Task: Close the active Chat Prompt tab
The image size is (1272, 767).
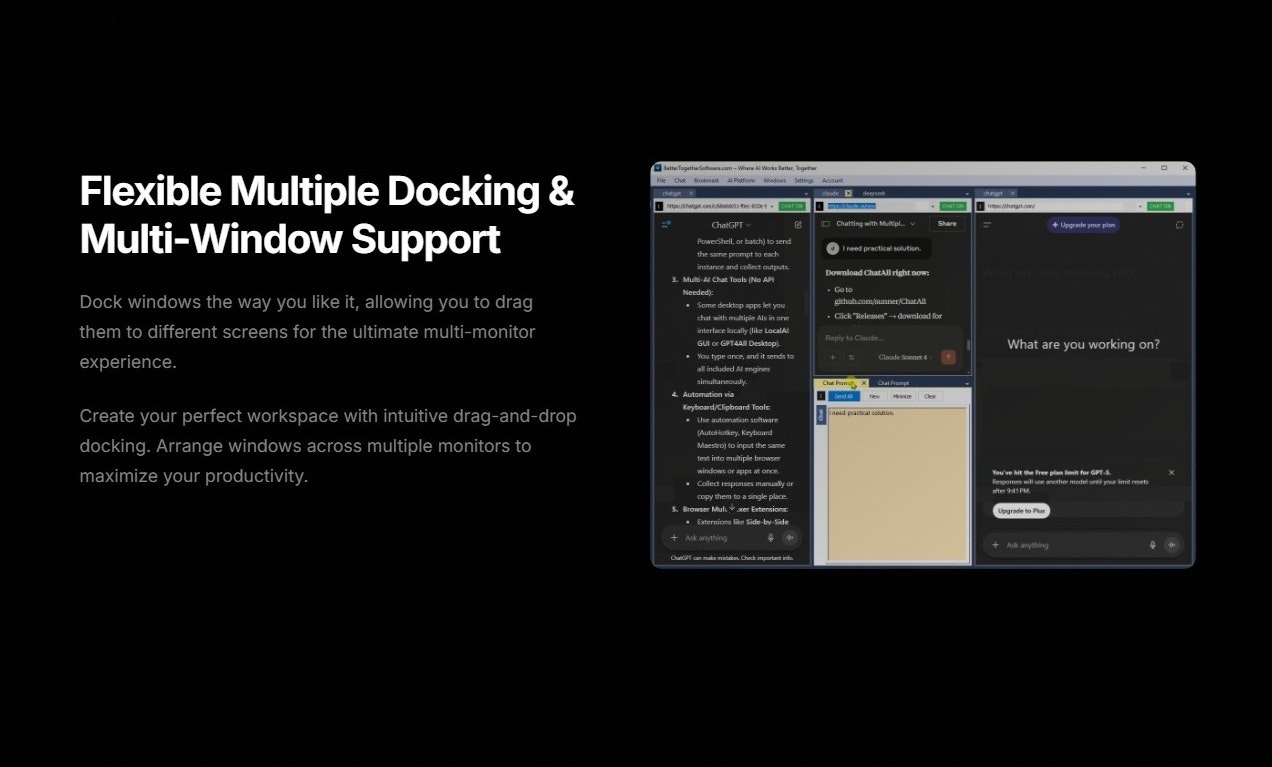Action: tap(864, 383)
